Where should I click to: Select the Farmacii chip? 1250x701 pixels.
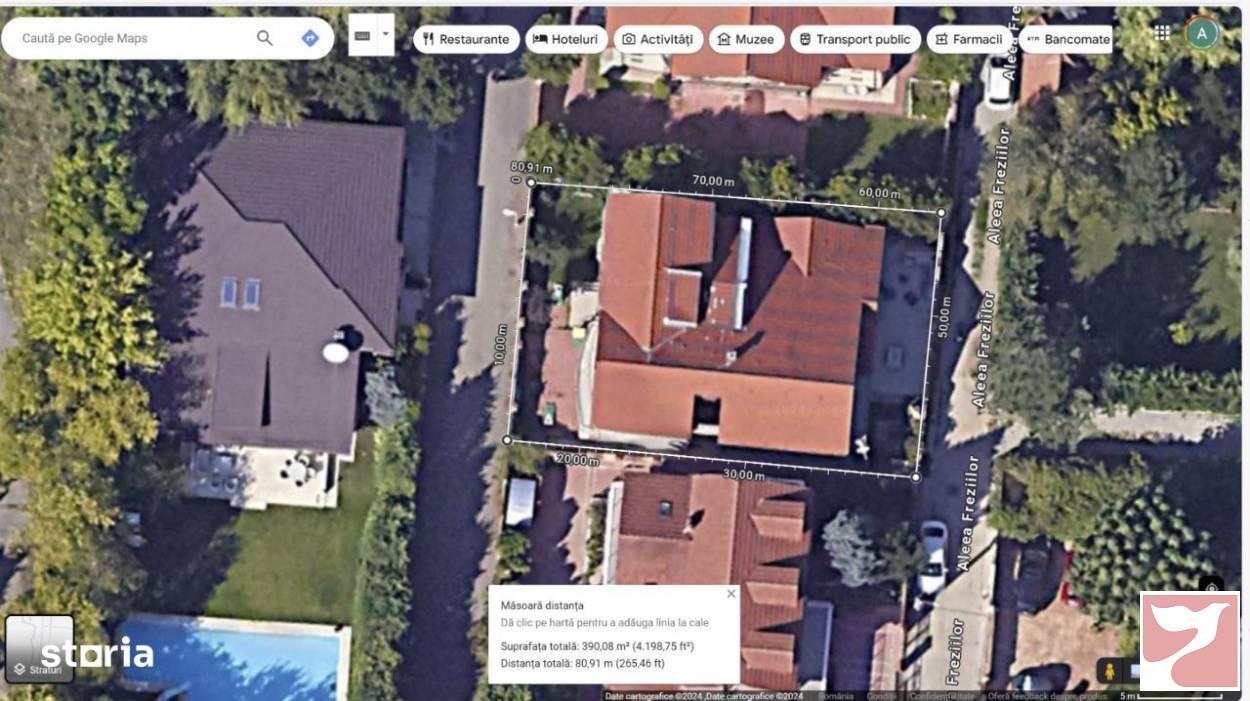pyautogui.click(x=969, y=39)
